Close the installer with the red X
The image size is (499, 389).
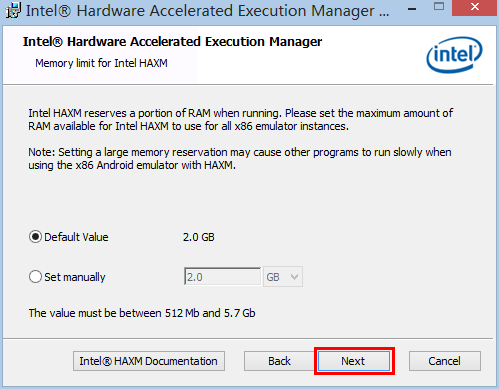tap(475, 7)
